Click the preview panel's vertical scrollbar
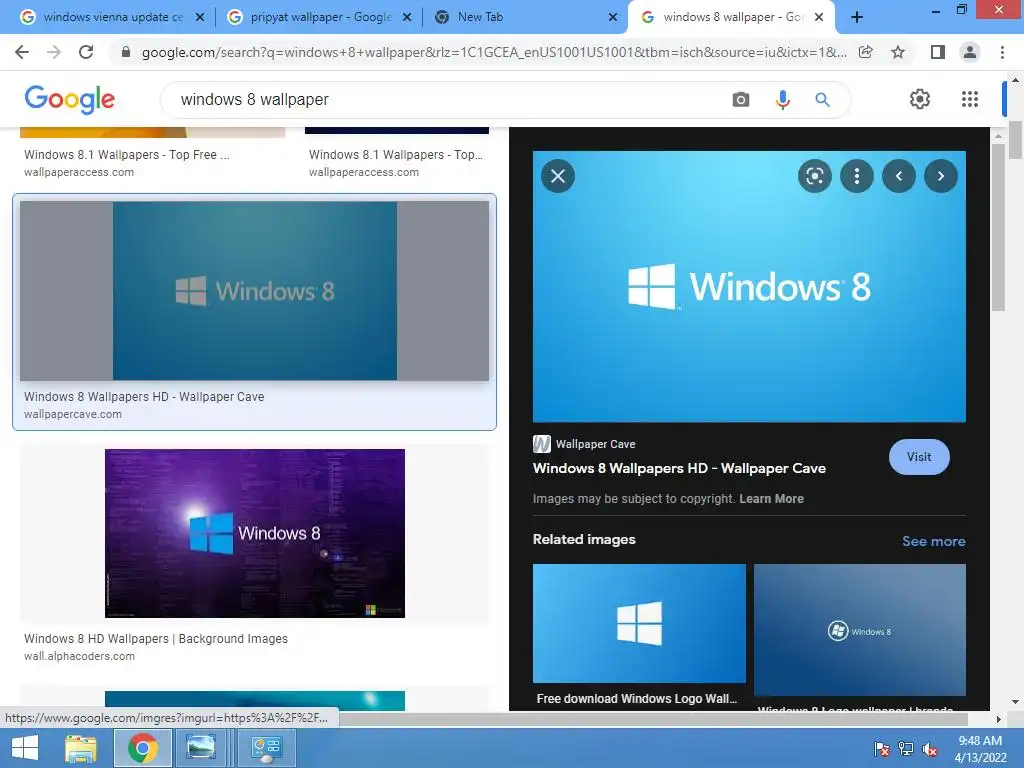Screen dimensions: 1024x768 tap(998, 227)
